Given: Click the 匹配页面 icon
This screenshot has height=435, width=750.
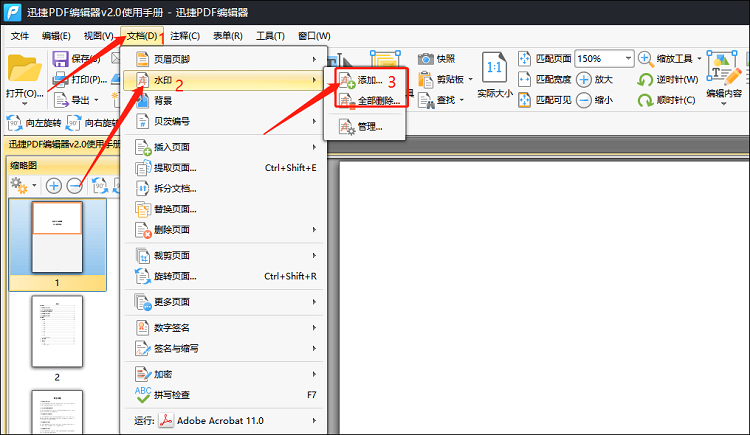Looking at the screenshot, I should 525,58.
